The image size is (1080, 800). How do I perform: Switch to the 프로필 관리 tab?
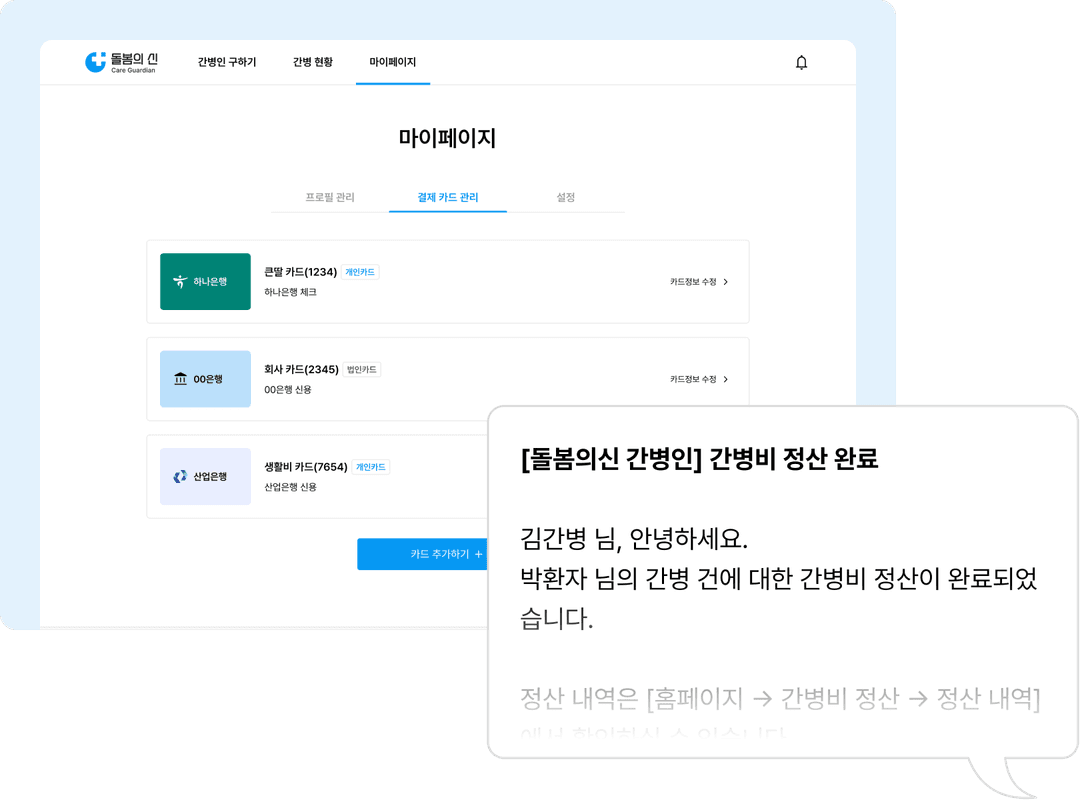pos(330,198)
